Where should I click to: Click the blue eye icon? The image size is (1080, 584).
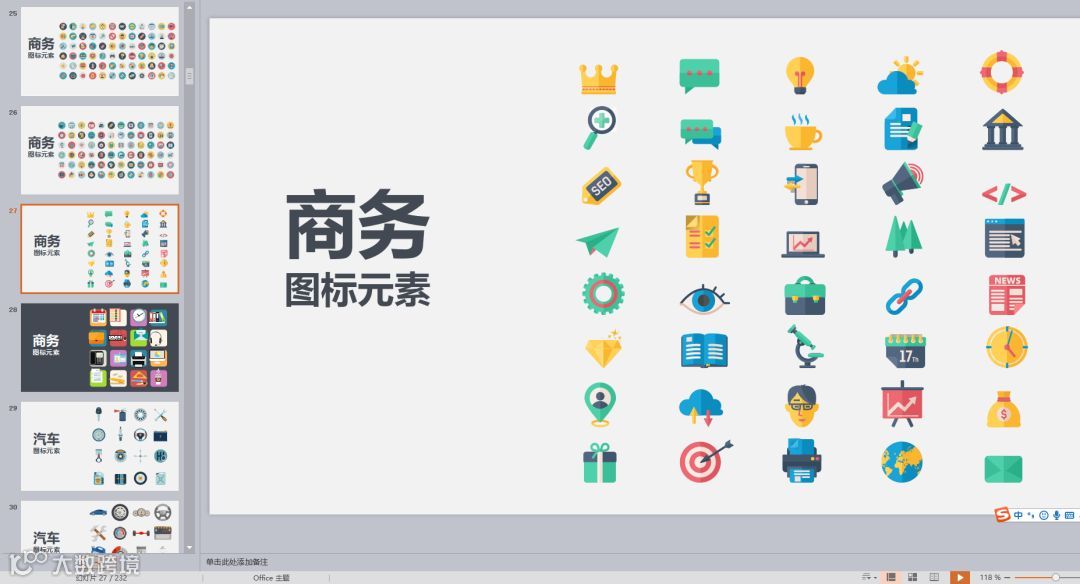coord(703,300)
